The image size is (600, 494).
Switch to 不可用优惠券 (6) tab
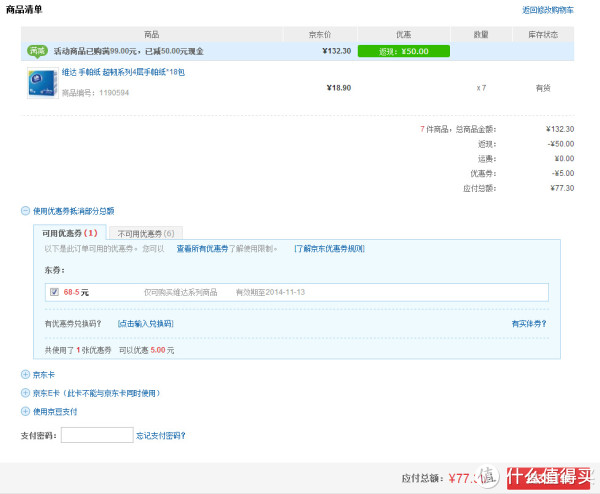coord(146,234)
